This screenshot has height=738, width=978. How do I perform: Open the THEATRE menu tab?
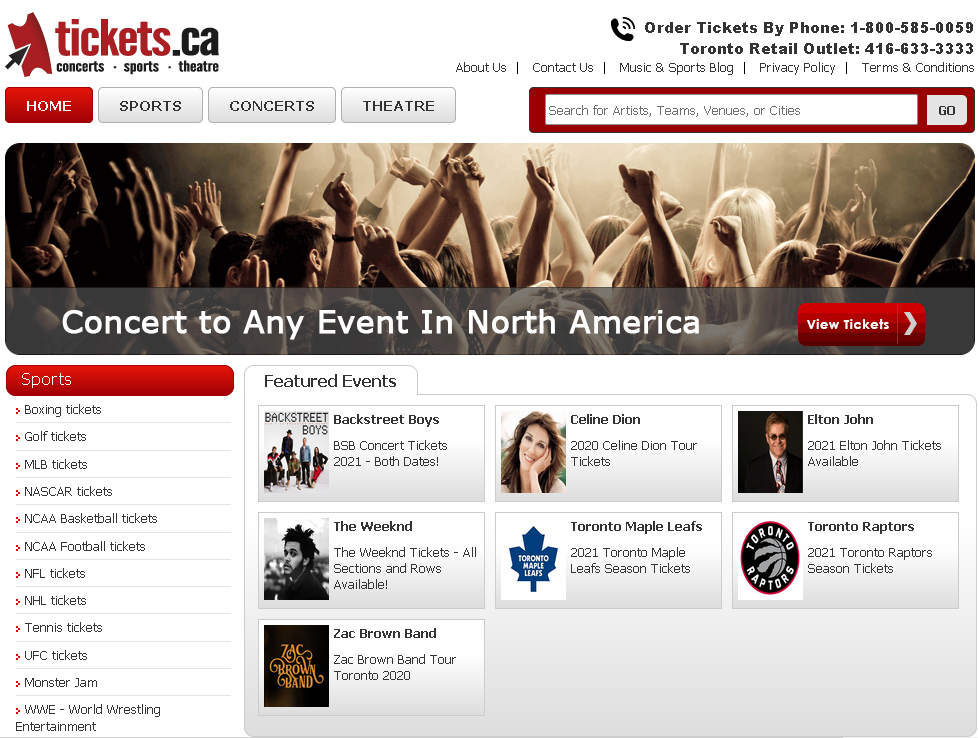(399, 105)
